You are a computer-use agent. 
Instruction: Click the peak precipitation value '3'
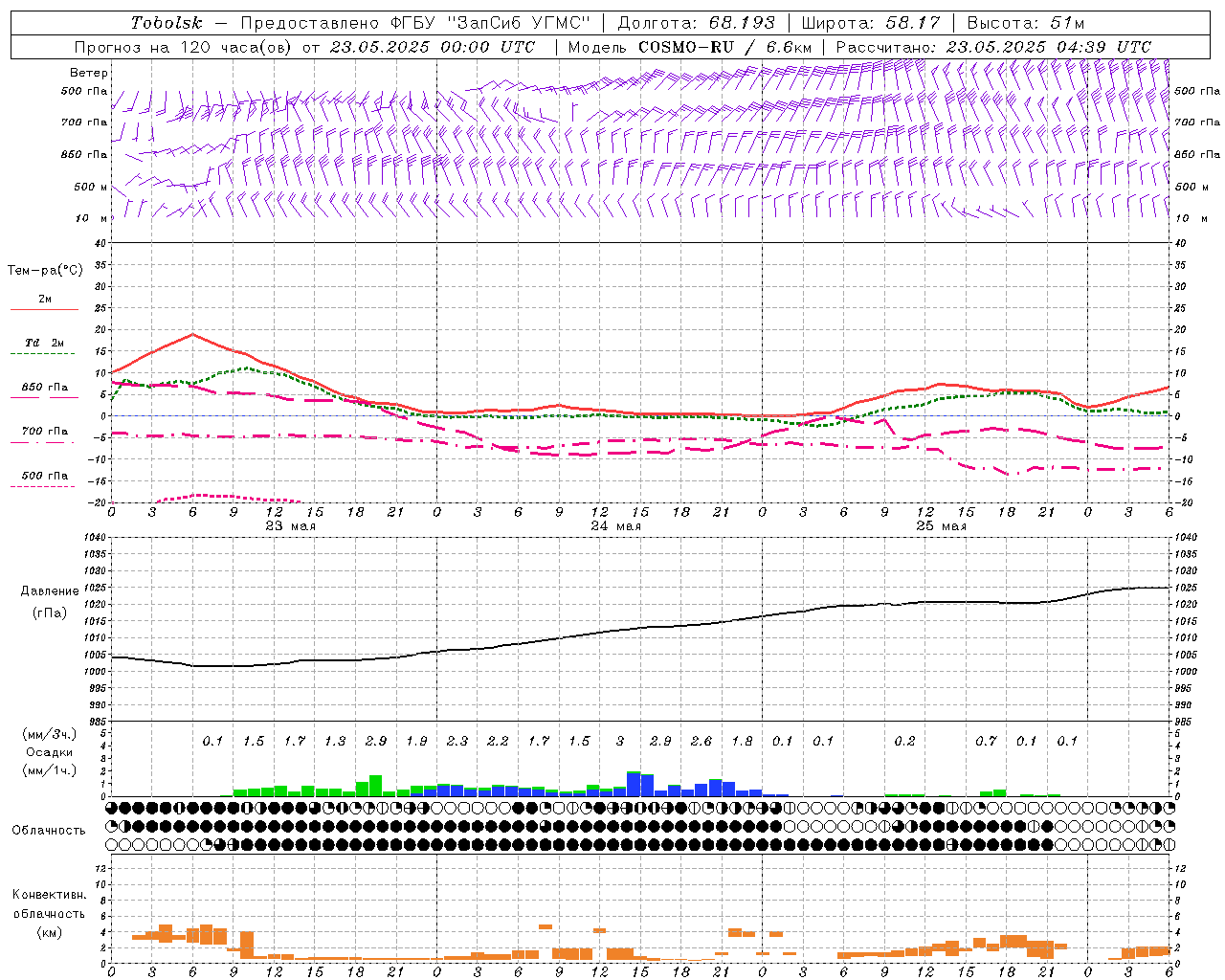click(x=620, y=742)
